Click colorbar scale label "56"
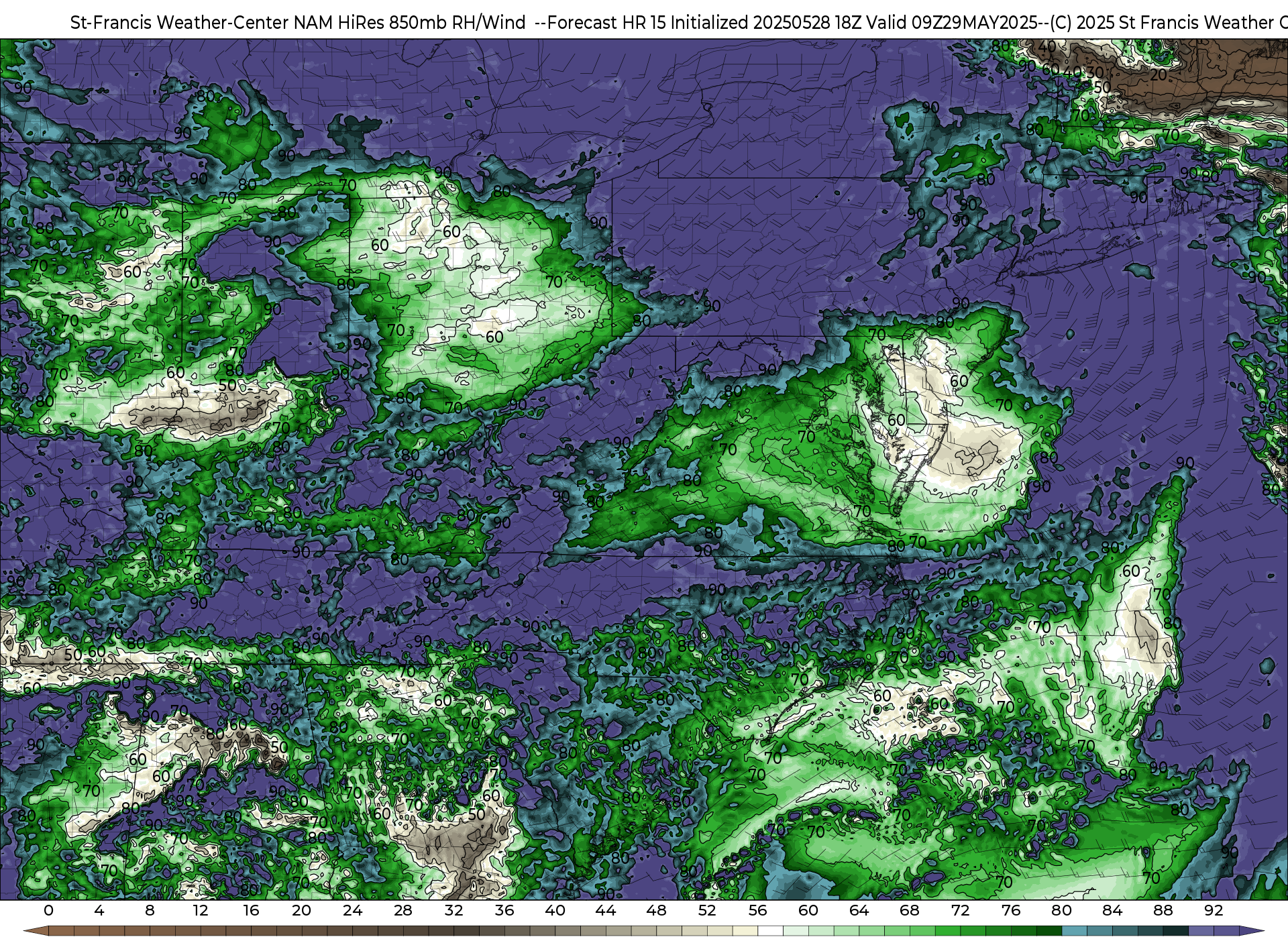The image size is (1288, 939). coord(757,910)
